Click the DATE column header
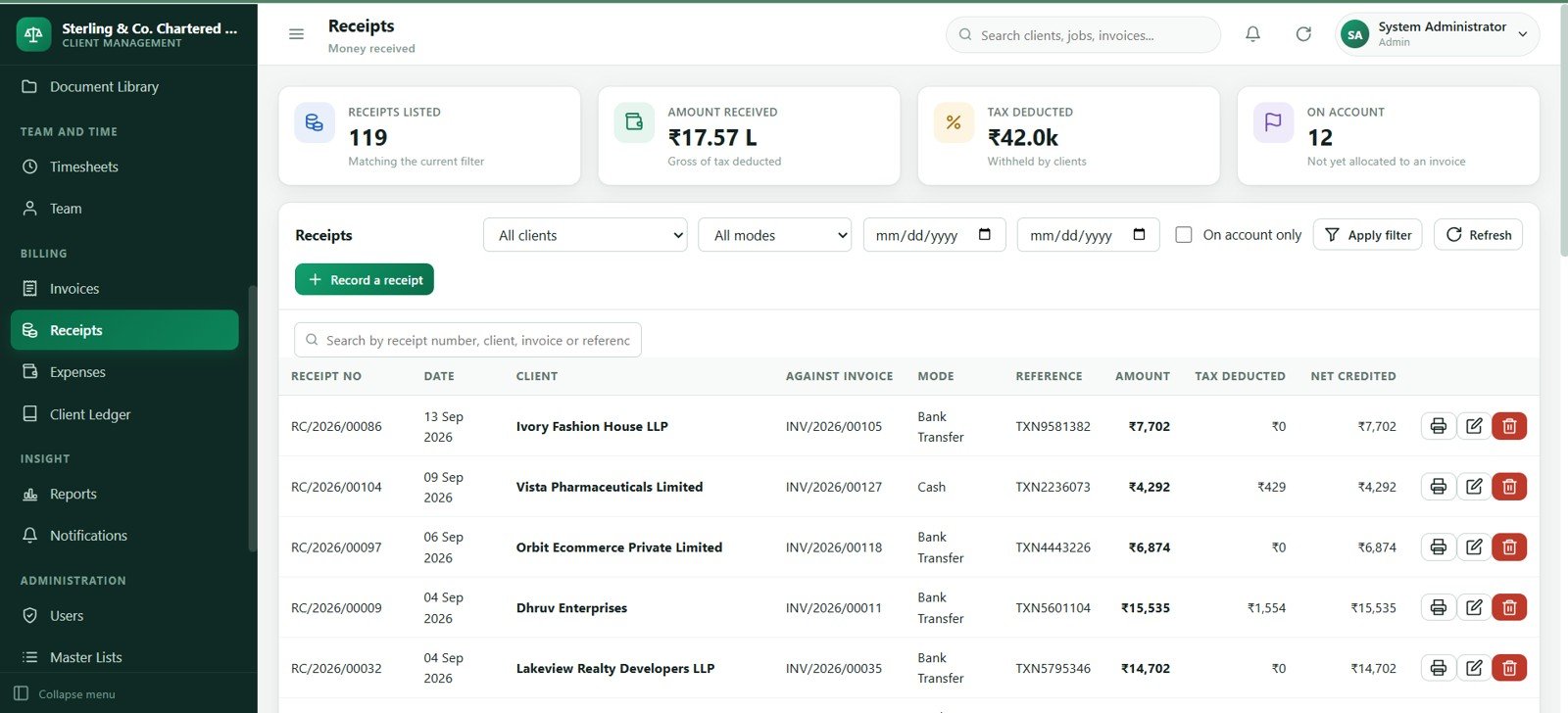 click(x=439, y=376)
